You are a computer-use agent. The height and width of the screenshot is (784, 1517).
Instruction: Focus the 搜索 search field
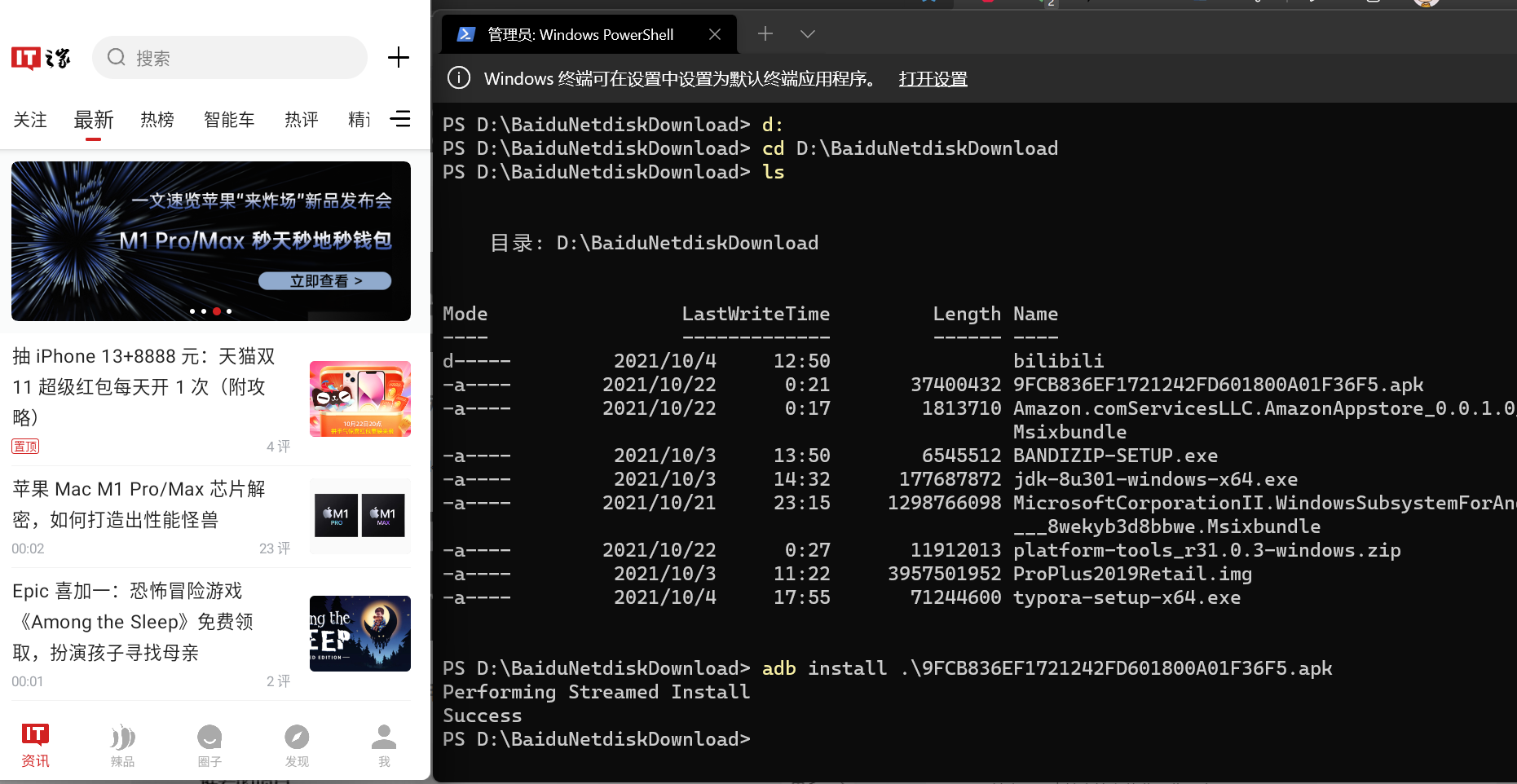pos(230,57)
